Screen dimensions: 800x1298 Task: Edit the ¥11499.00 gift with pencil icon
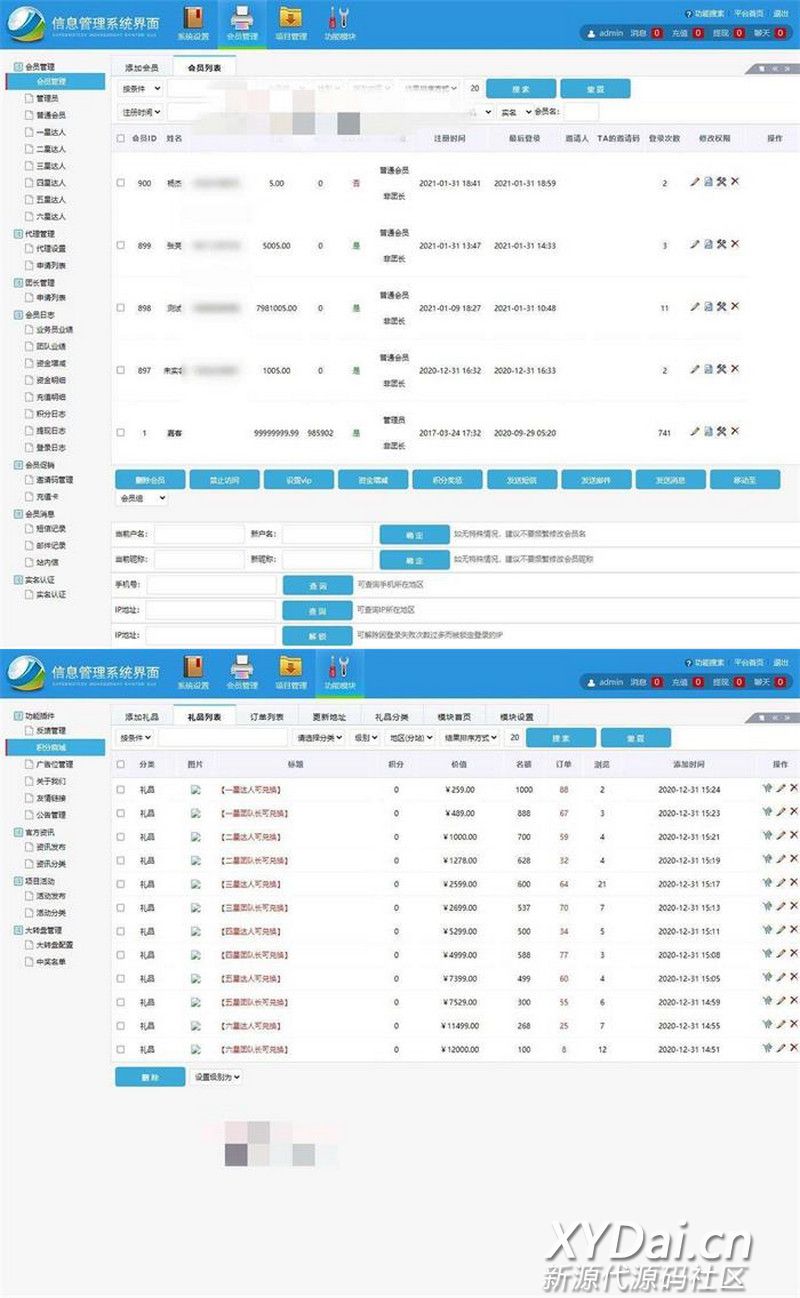click(x=781, y=1025)
